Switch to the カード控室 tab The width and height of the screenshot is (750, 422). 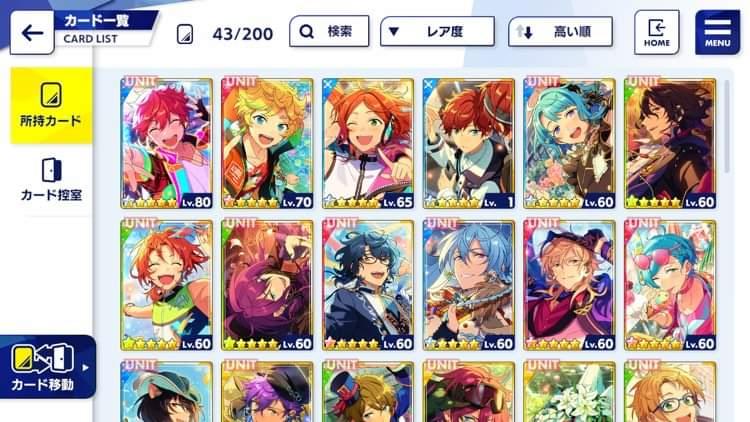click(51, 180)
